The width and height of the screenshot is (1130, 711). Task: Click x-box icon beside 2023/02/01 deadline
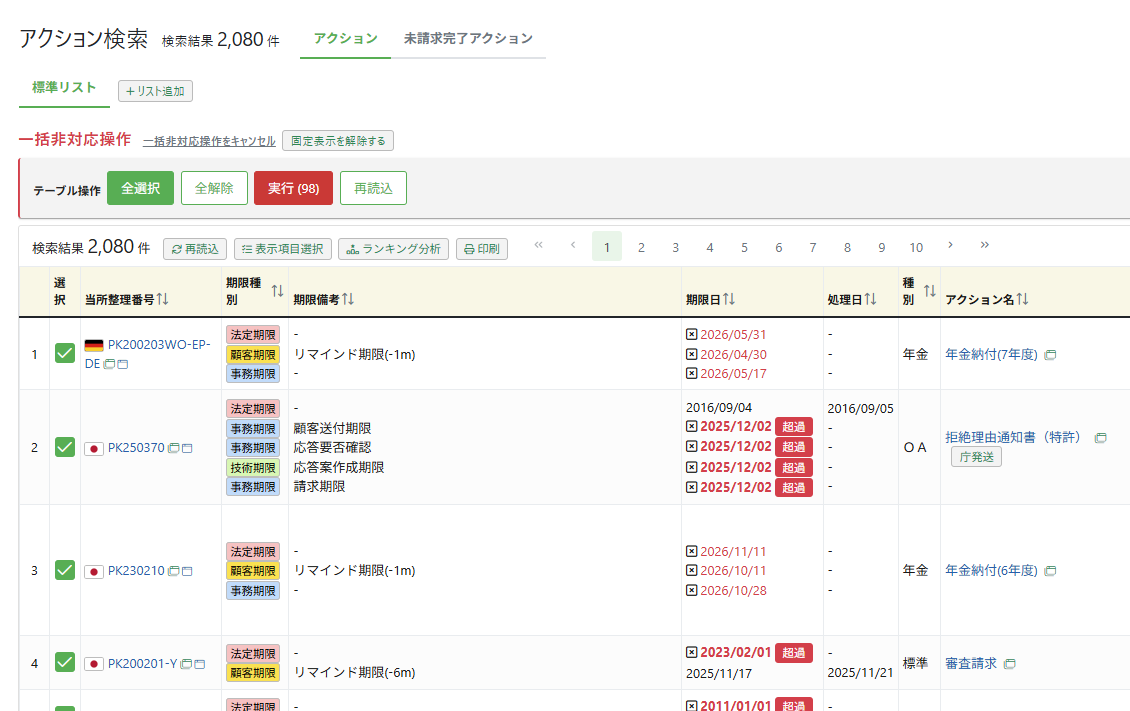691,652
